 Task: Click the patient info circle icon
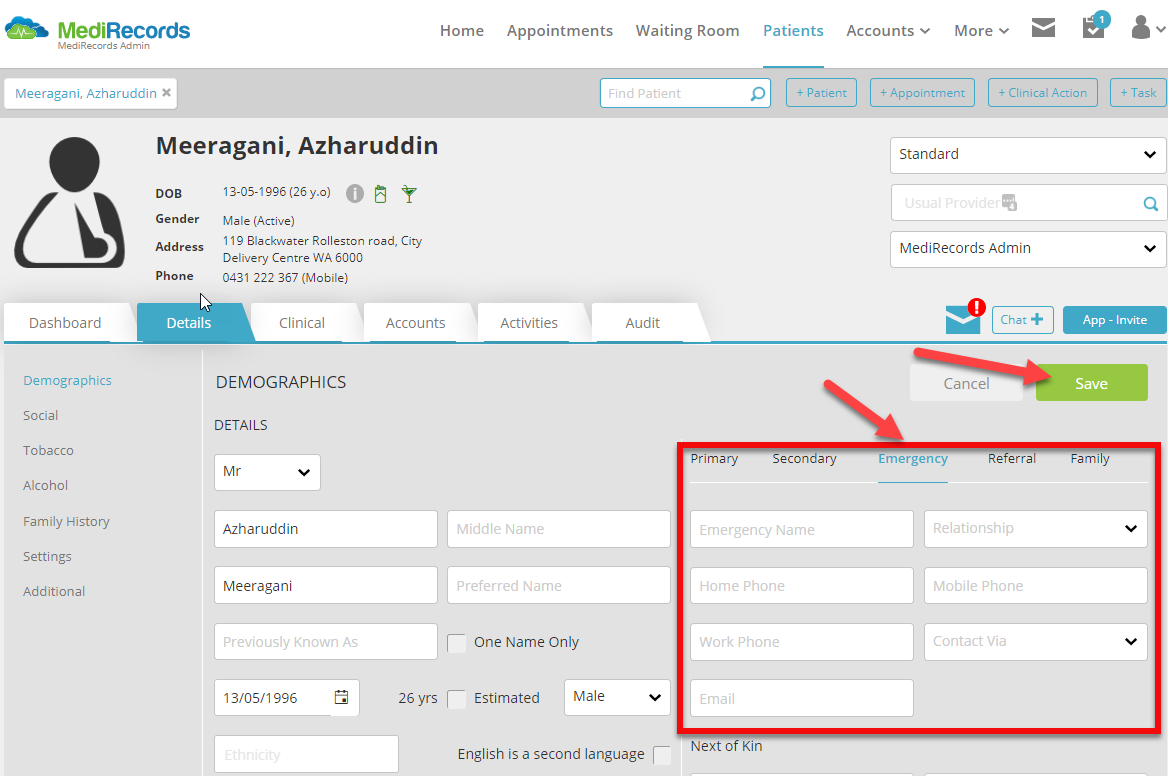pyautogui.click(x=355, y=194)
